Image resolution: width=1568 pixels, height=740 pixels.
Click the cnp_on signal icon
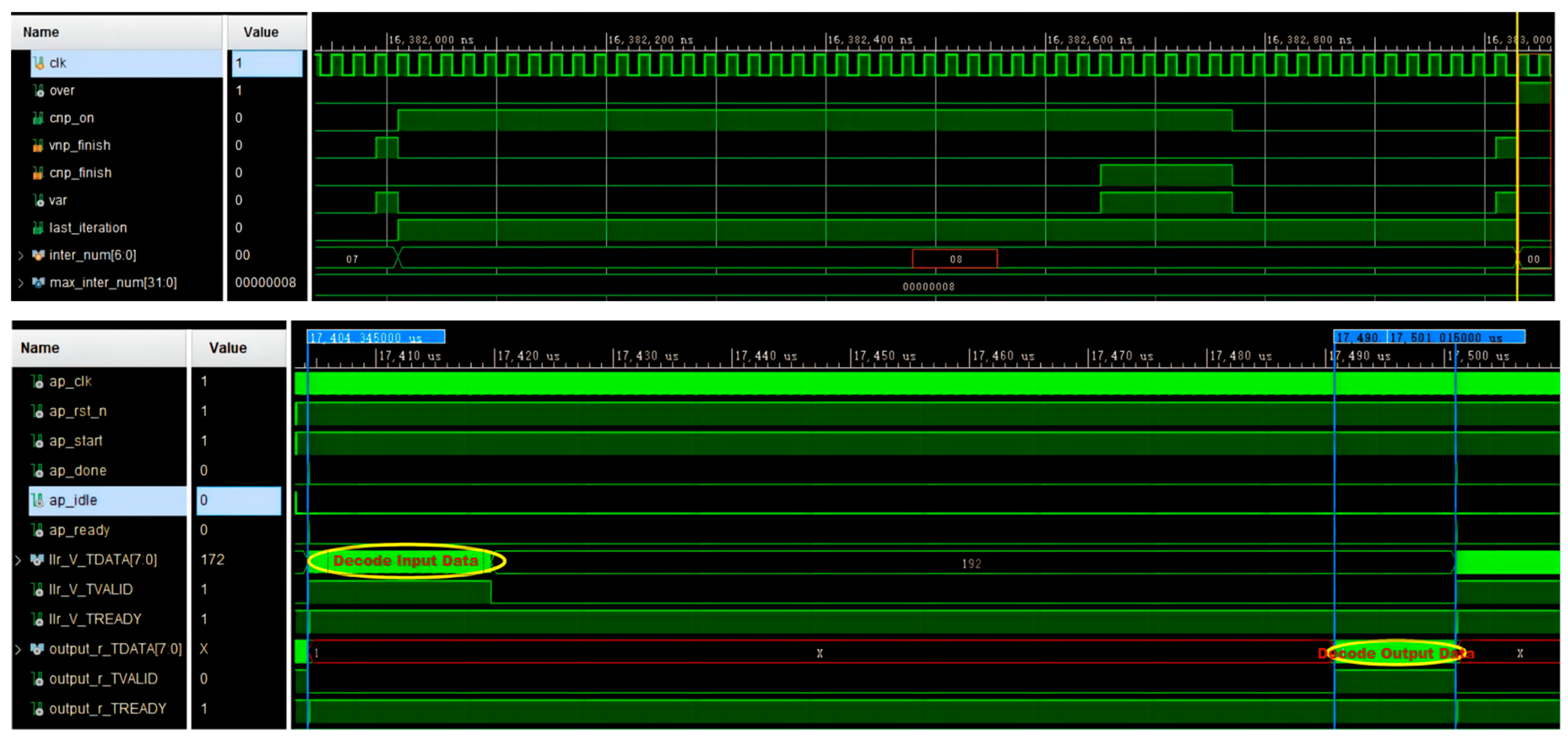pos(38,117)
